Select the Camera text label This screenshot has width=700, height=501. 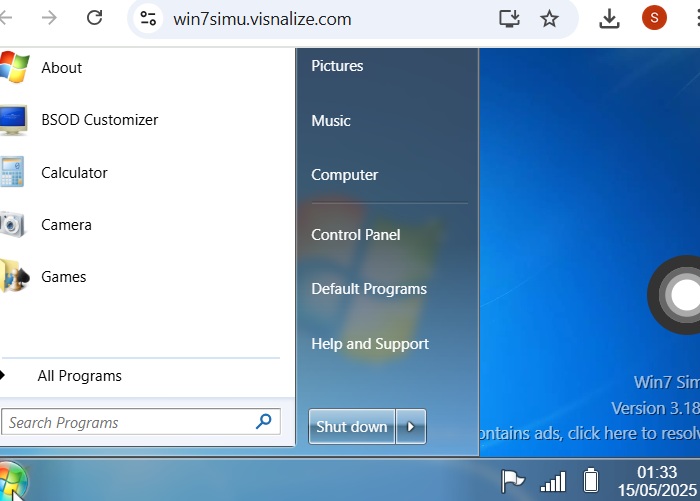(66, 225)
